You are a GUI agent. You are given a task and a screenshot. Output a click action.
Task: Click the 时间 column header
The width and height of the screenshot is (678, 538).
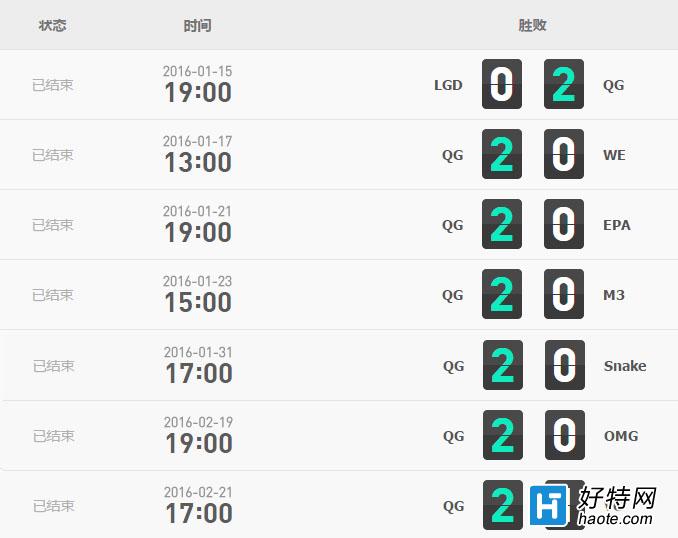click(x=198, y=26)
